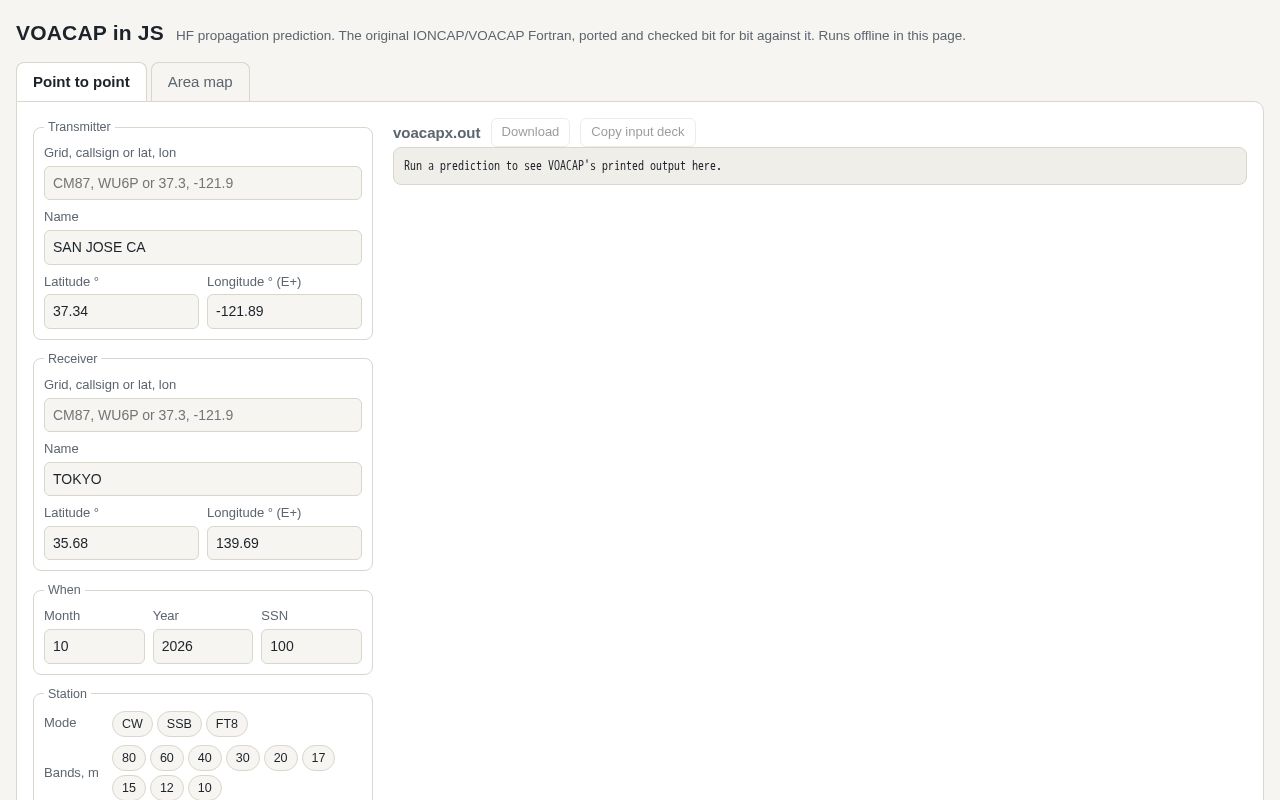
Task: Edit the Receiver name TOKYO
Action: point(203,479)
